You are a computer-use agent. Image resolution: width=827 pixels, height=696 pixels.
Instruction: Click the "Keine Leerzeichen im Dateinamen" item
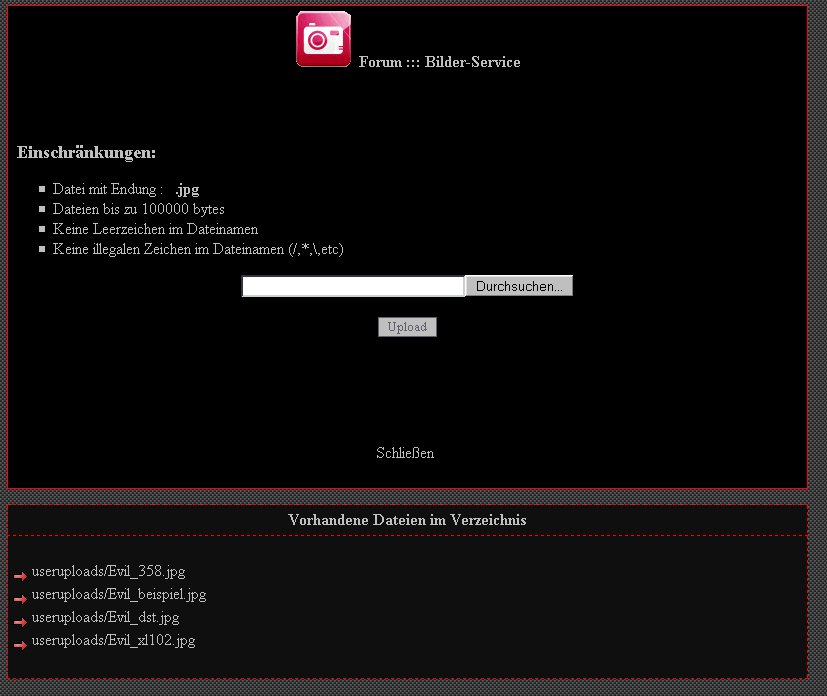click(155, 229)
